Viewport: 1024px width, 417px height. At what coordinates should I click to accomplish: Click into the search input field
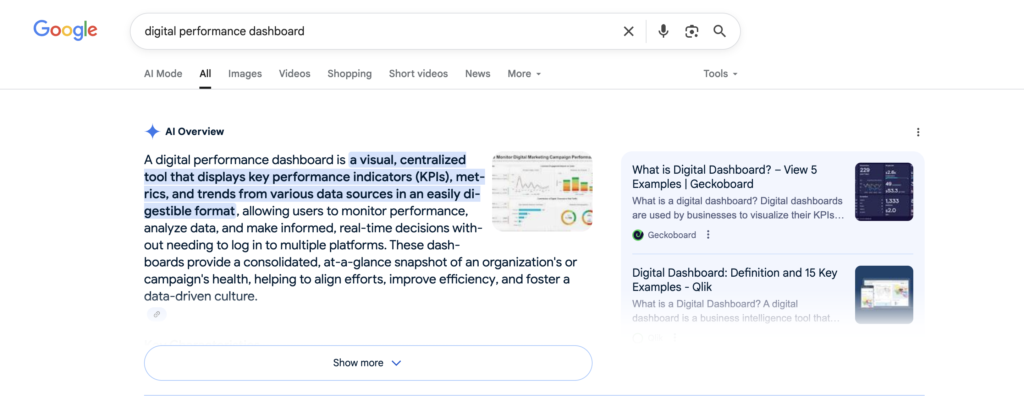pyautogui.click(x=370, y=31)
